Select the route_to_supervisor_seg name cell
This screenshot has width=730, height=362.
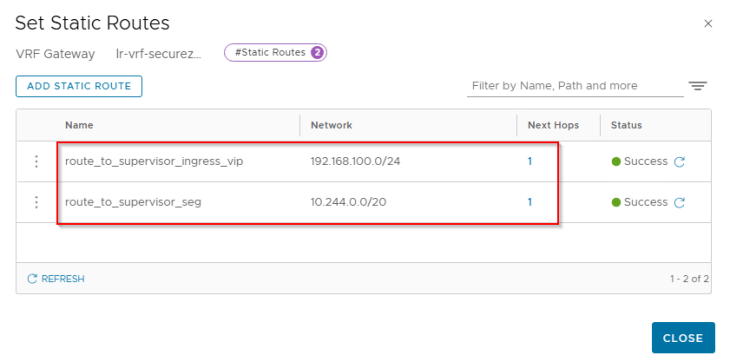(x=133, y=202)
